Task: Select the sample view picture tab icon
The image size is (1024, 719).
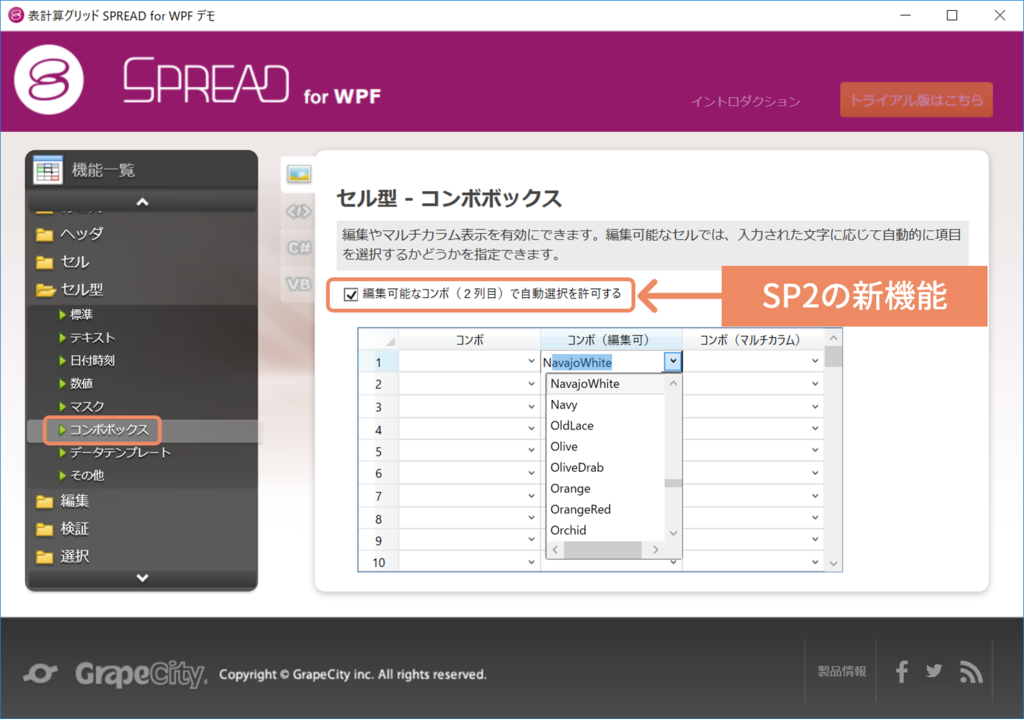Action: 299,174
